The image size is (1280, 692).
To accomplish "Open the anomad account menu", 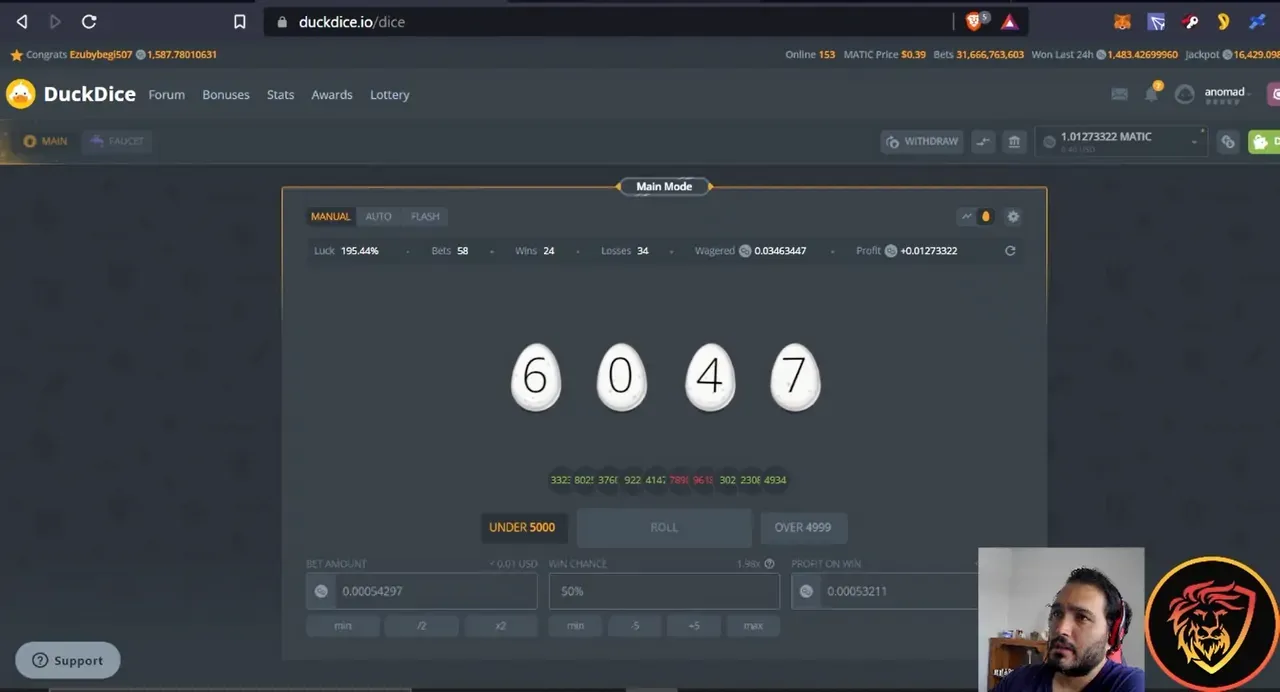I will coord(1227,92).
